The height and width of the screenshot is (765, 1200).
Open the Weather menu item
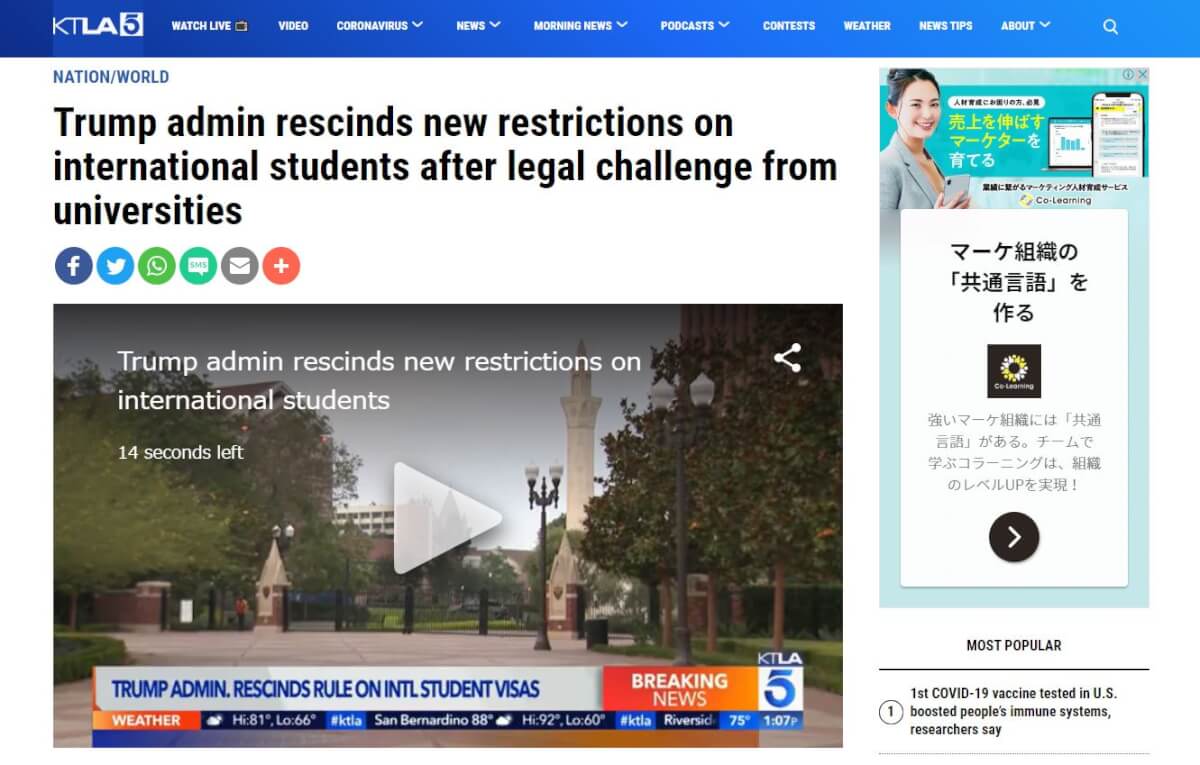pos(867,26)
